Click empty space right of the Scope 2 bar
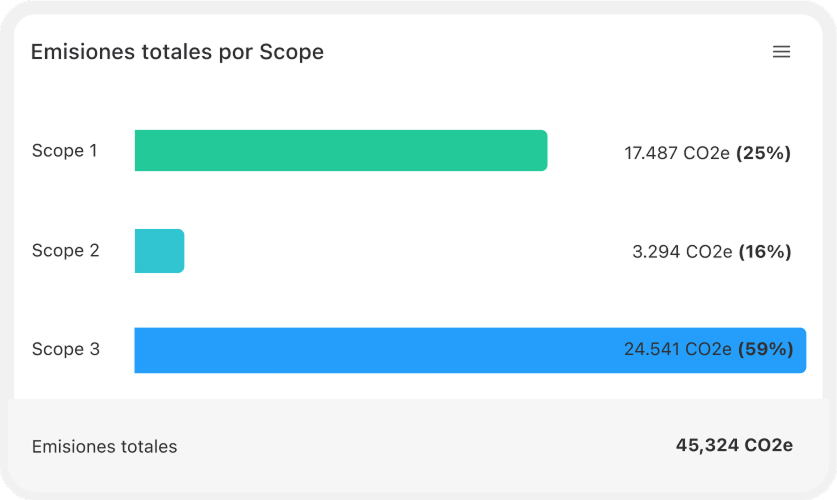 (x=400, y=251)
